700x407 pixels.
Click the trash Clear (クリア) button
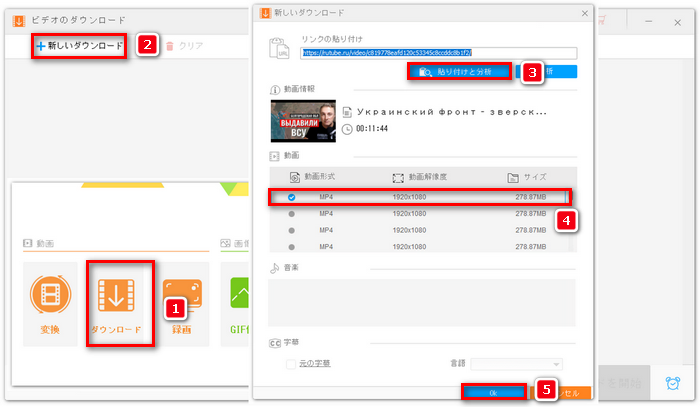click(x=184, y=46)
